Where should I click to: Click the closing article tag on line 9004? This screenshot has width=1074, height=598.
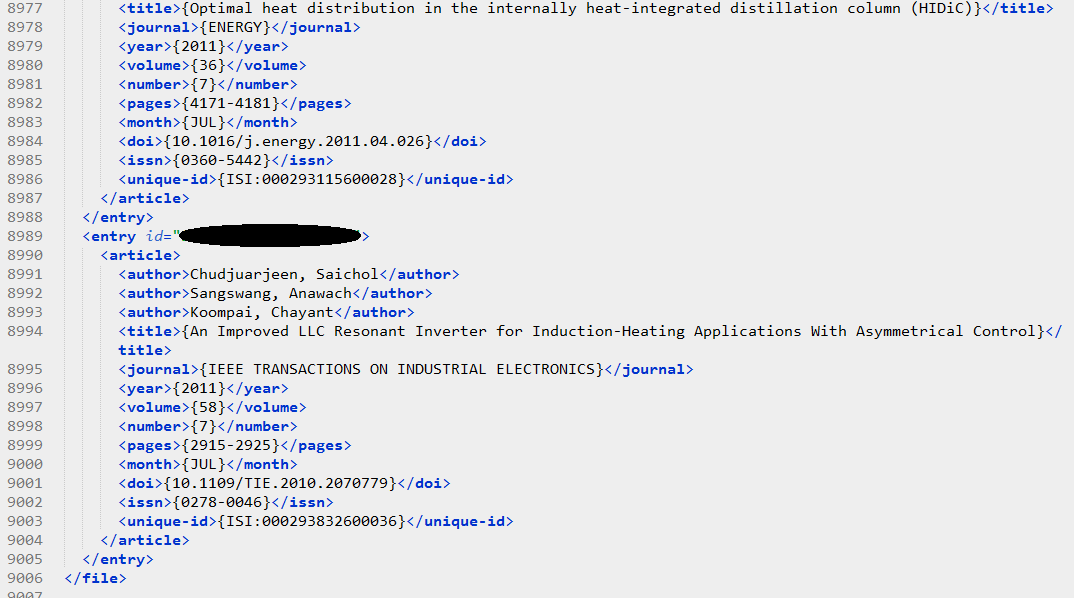(x=145, y=540)
